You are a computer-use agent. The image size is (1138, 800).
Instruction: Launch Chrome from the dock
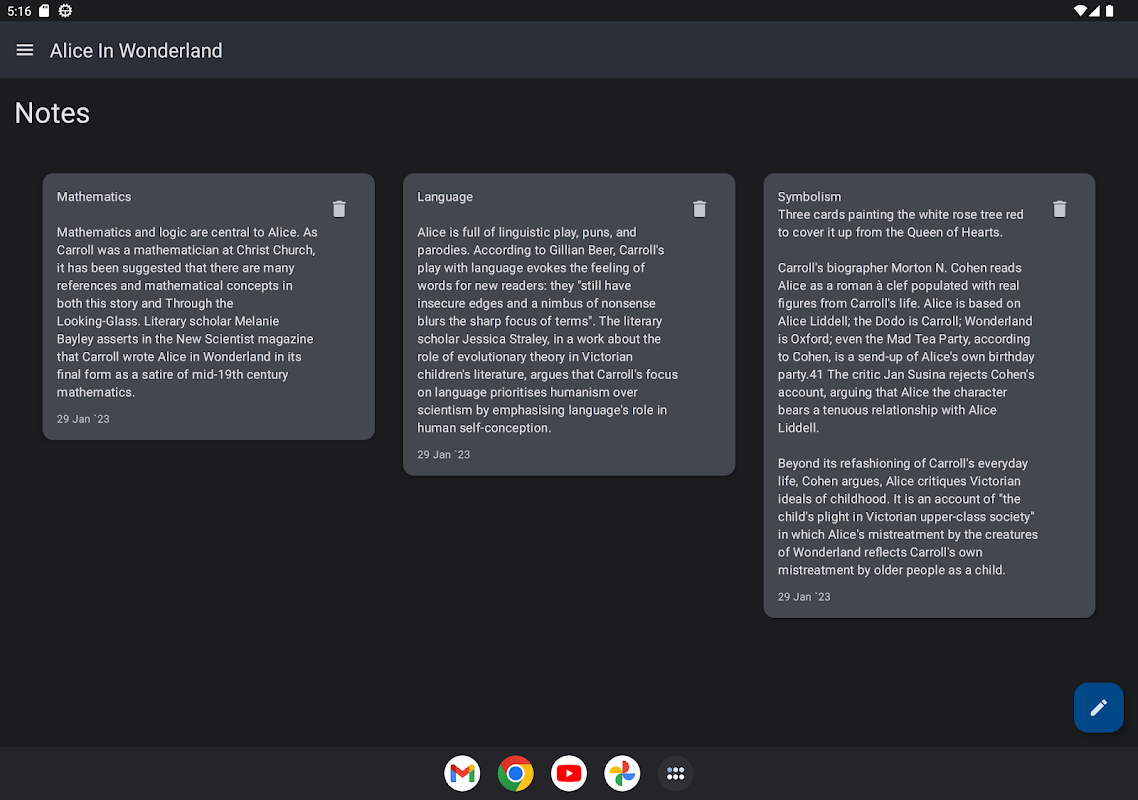[x=516, y=773]
